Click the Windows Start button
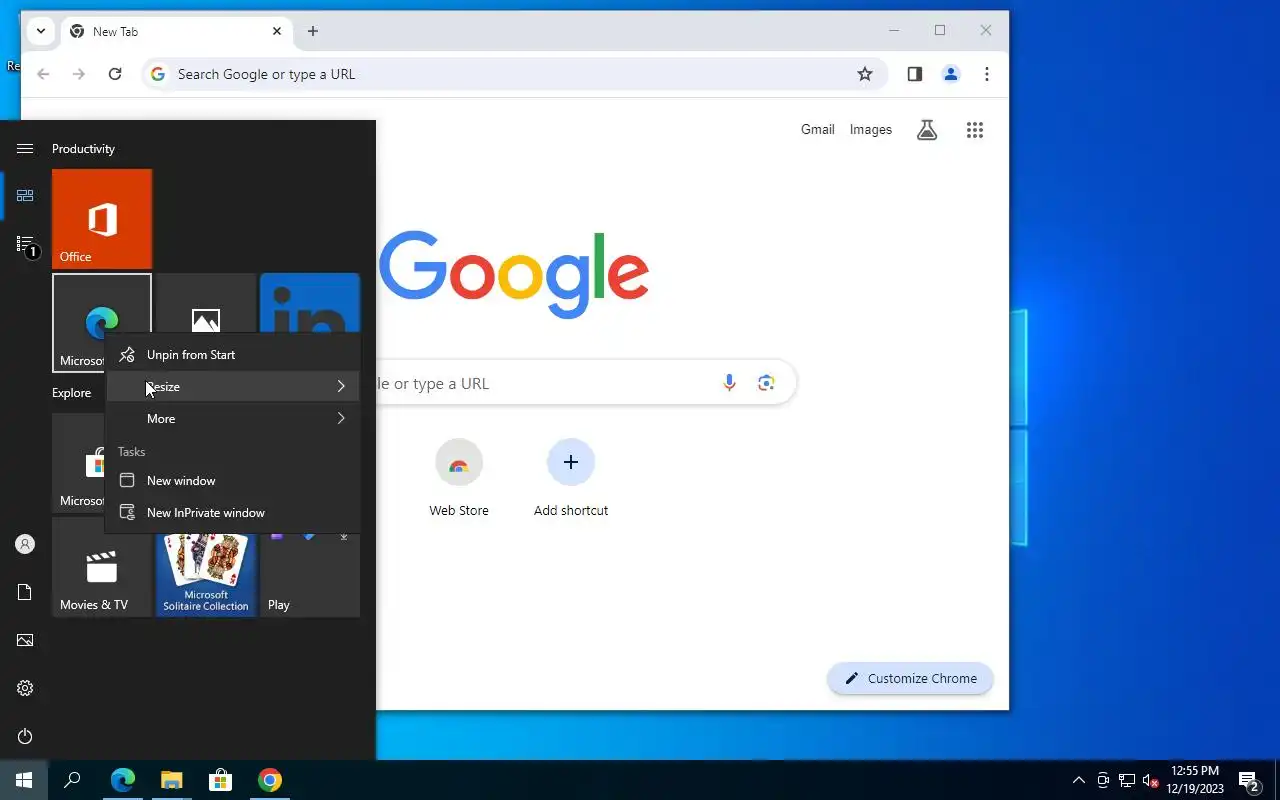Viewport: 1280px width, 800px height. [24, 780]
